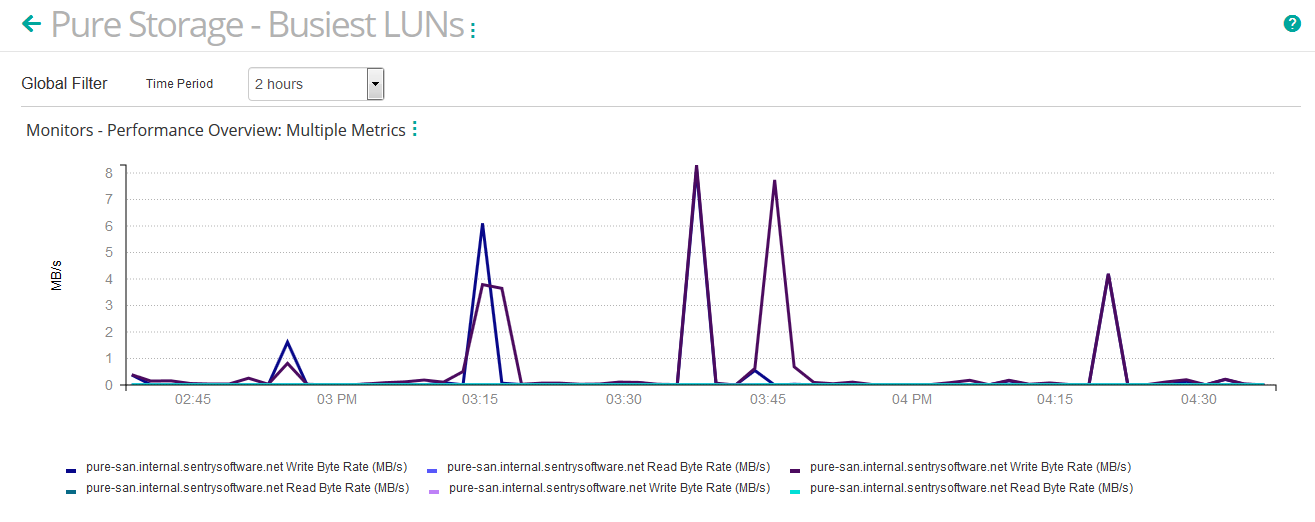The height and width of the screenshot is (522, 1315).
Task: Click the purple peak near 04:15 at 4 MB/s
Action: coord(1108,275)
